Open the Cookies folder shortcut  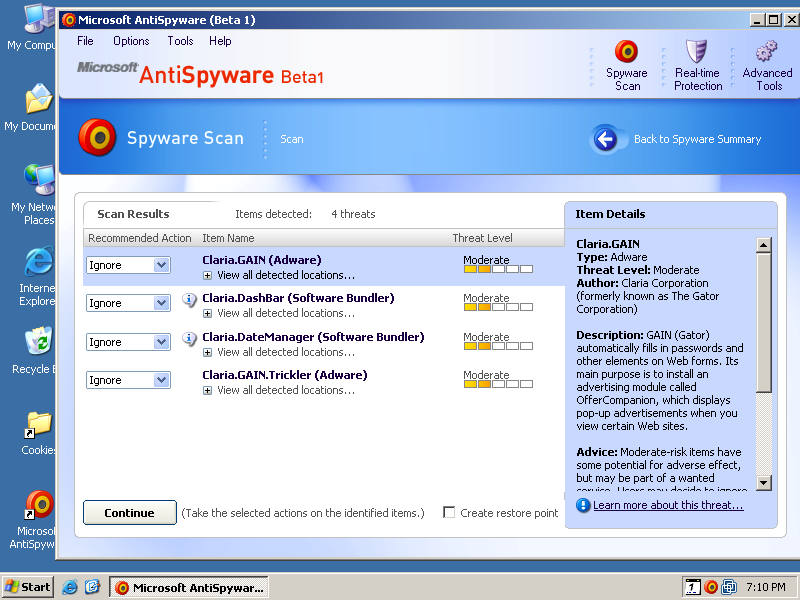point(38,424)
